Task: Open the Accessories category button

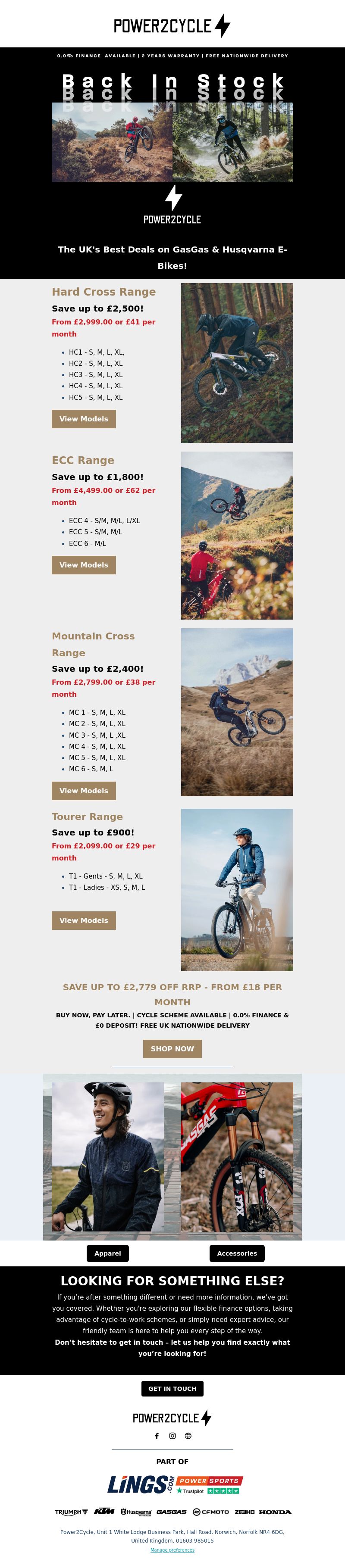Action: pyautogui.click(x=237, y=1253)
